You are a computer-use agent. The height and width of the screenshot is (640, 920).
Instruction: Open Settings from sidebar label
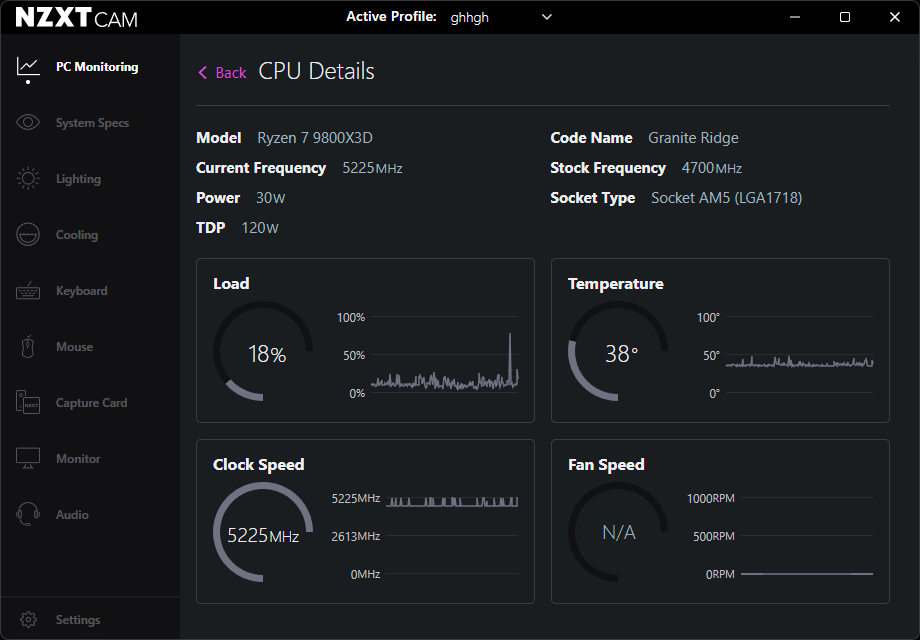tap(78, 619)
